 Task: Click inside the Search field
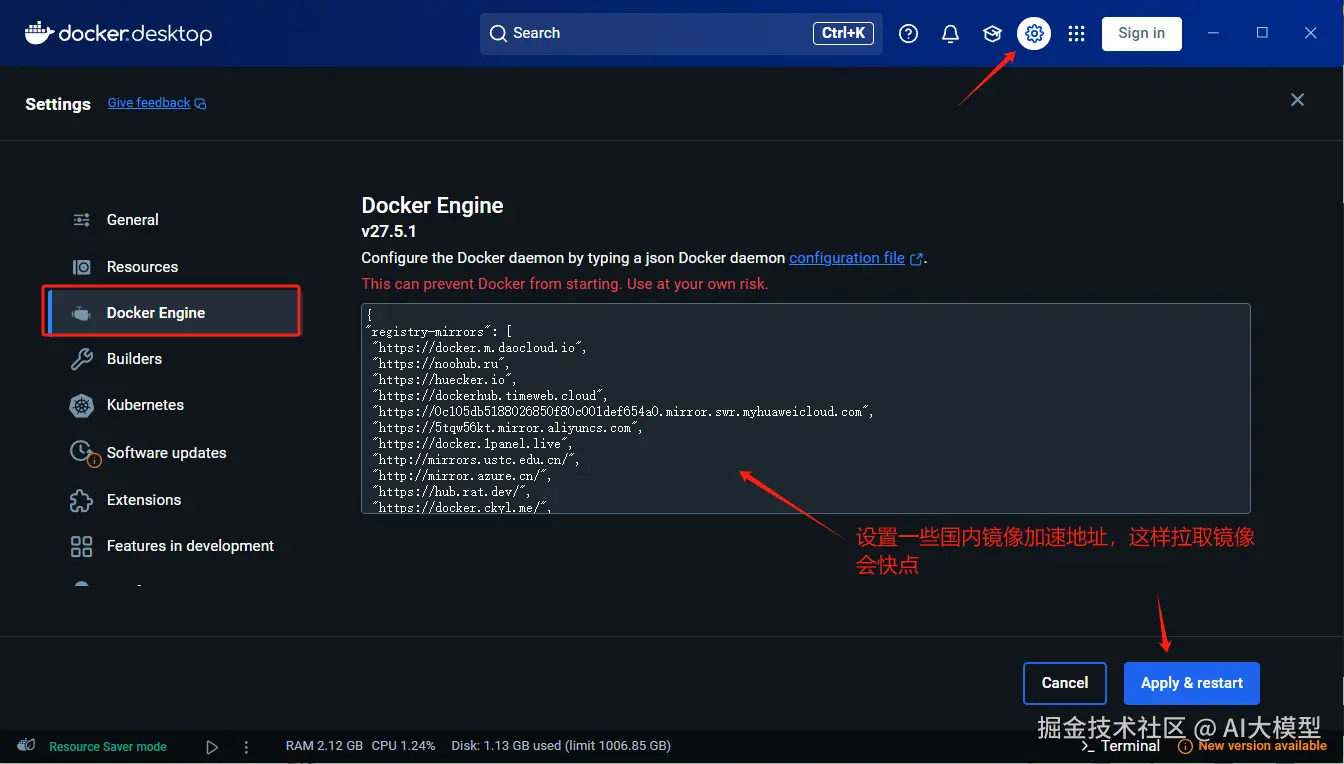pyautogui.click(x=681, y=33)
